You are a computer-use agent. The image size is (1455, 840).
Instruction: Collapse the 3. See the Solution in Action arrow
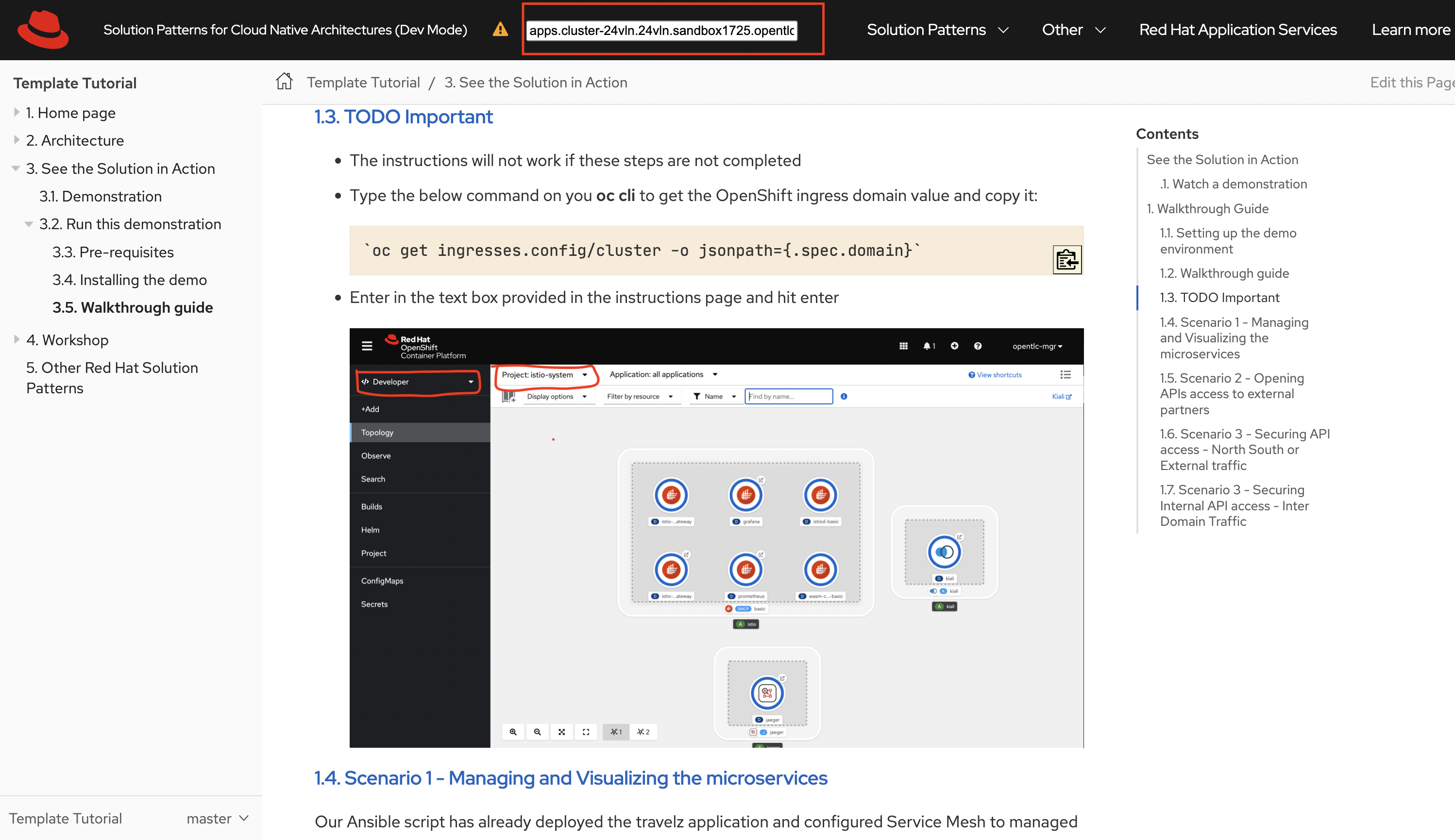16,168
